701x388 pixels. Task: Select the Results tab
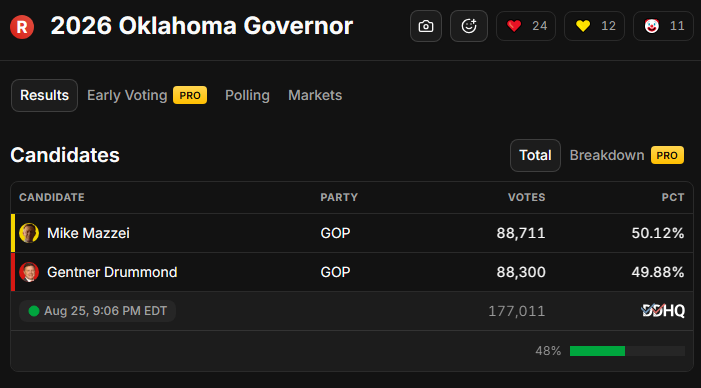click(x=44, y=95)
